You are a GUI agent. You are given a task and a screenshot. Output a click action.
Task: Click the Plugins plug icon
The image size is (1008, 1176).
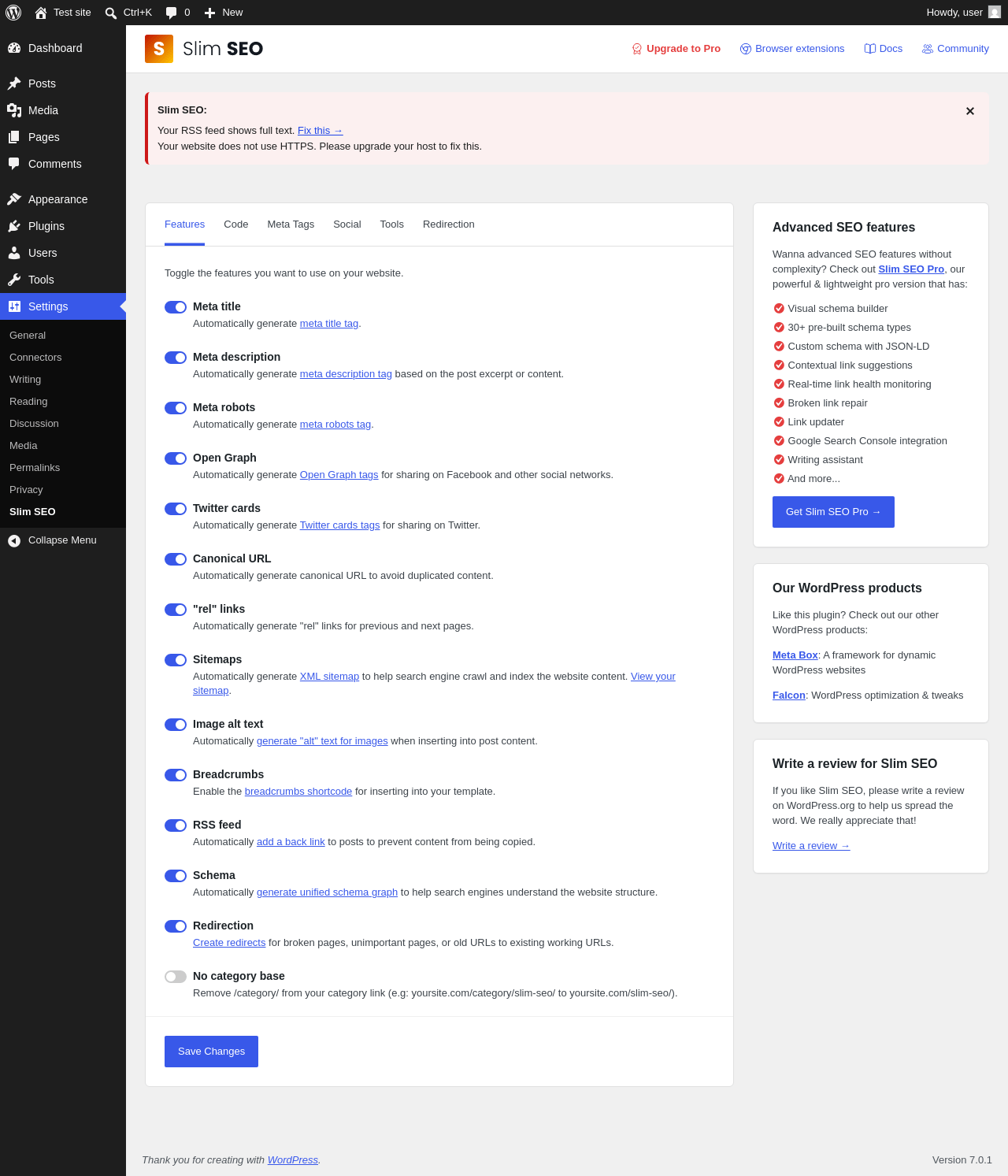pyautogui.click(x=14, y=226)
